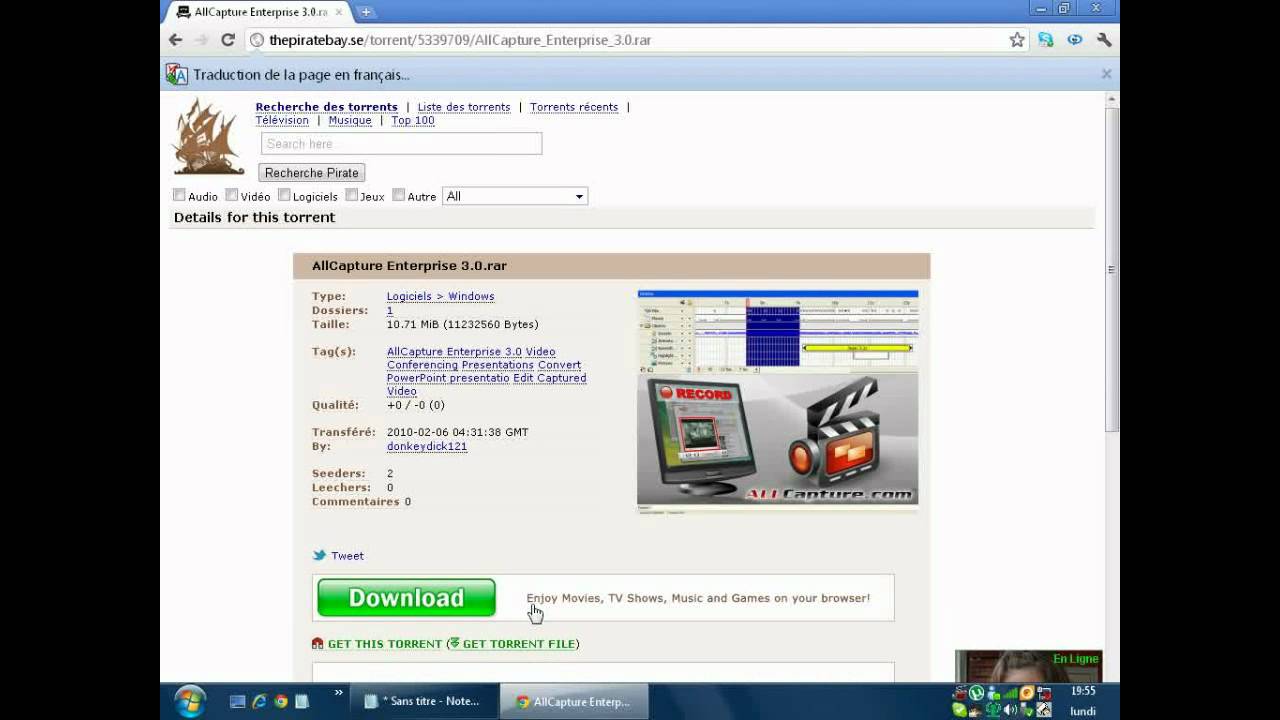Image resolution: width=1280 pixels, height=720 pixels.
Task: Click the volume speaker tray icon
Action: [1010, 710]
